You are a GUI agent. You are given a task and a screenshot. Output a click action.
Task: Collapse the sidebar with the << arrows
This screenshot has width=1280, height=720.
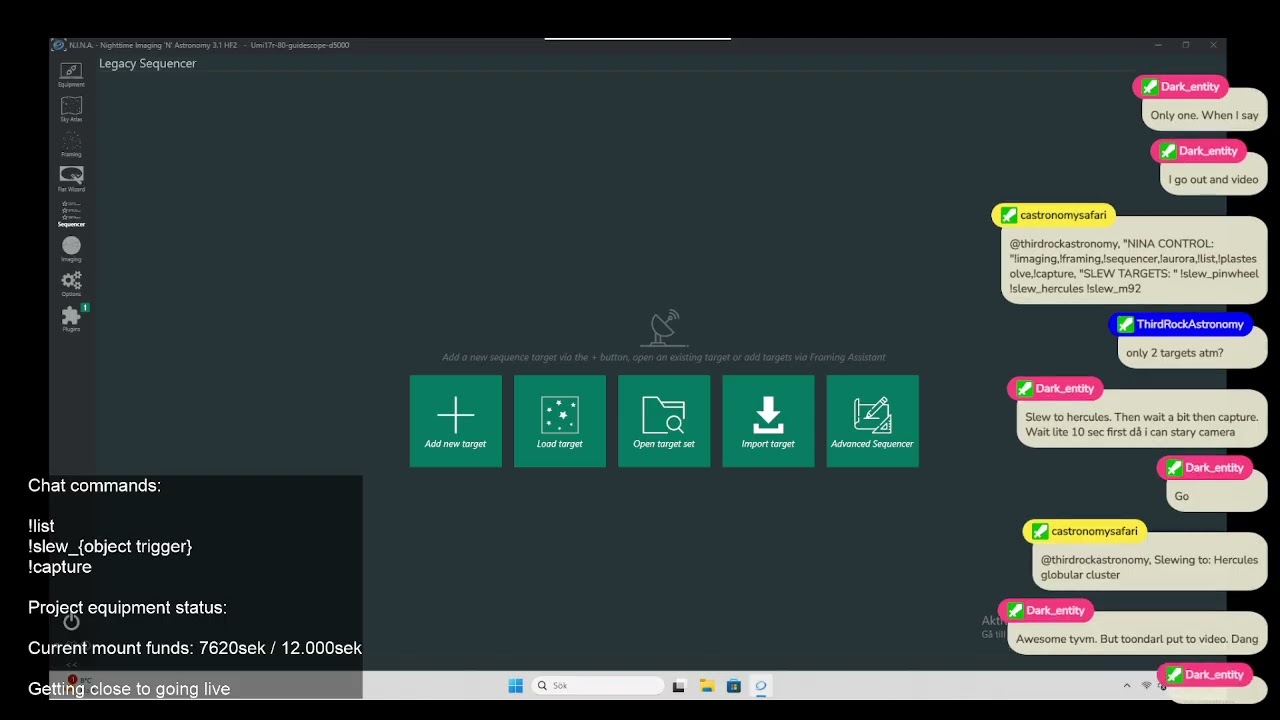pyautogui.click(x=71, y=664)
